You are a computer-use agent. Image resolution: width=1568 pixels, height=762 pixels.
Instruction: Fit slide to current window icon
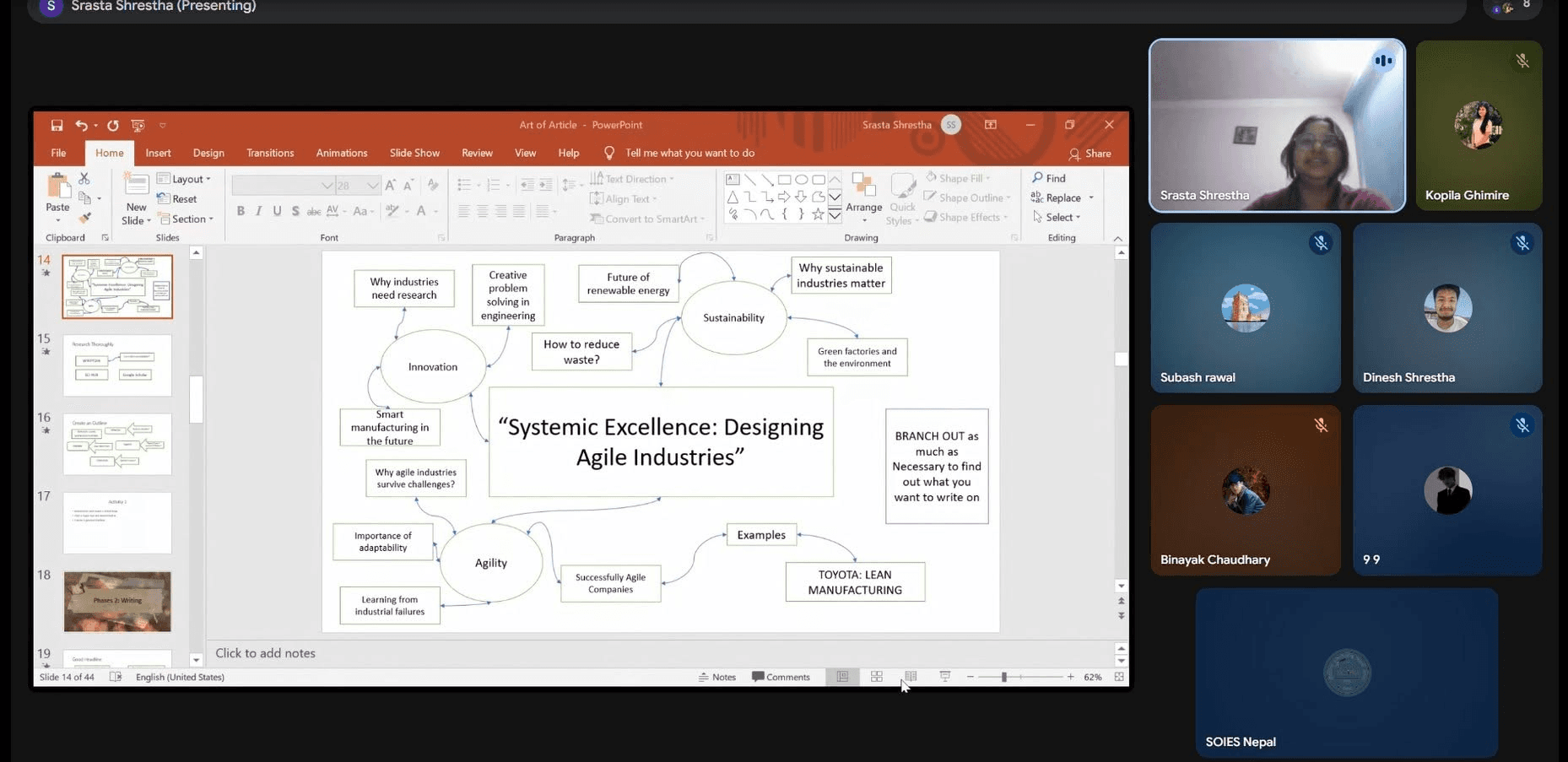pyautogui.click(x=1119, y=677)
